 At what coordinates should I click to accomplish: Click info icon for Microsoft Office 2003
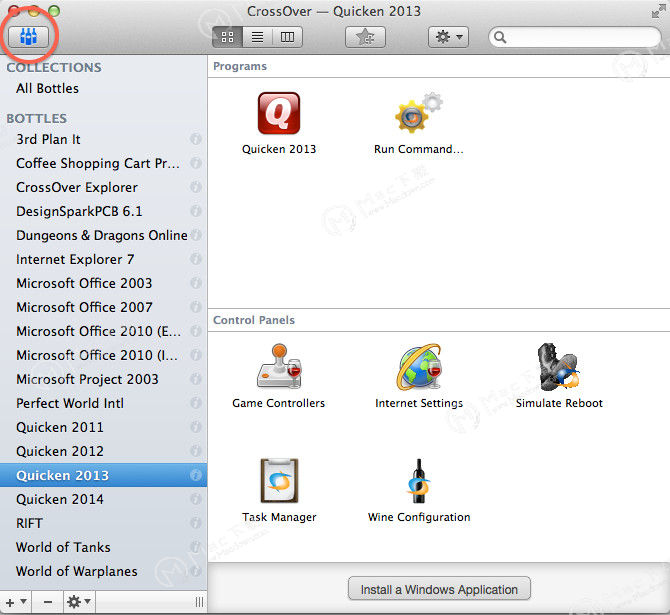tap(196, 283)
